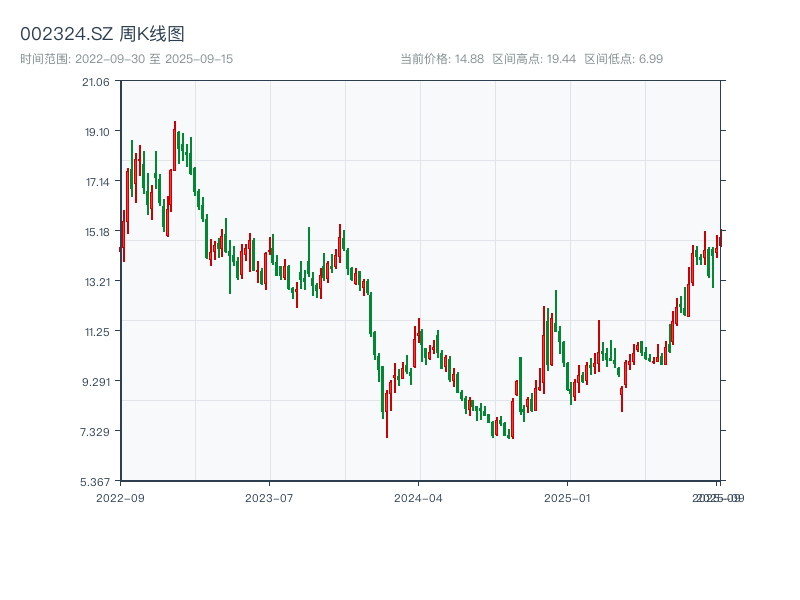Image resolution: width=800 pixels, height=600 pixels.
Task: Click the 区间低点 6.99 label
Action: coord(623,59)
